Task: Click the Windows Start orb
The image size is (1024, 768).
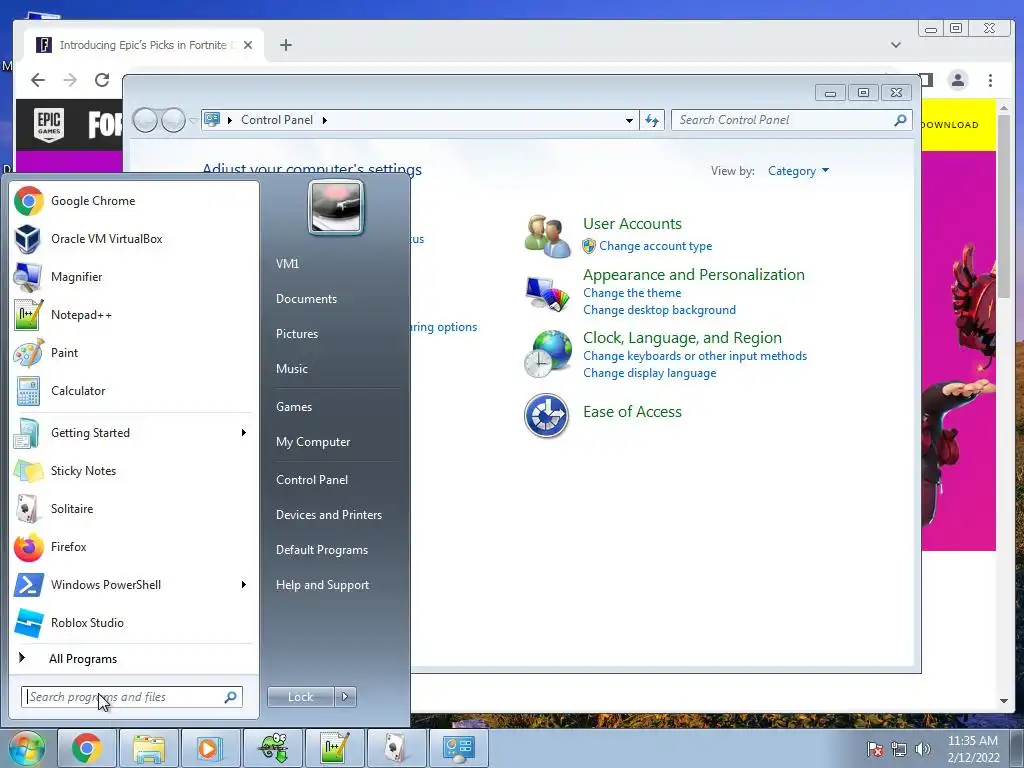Action: tap(26, 748)
